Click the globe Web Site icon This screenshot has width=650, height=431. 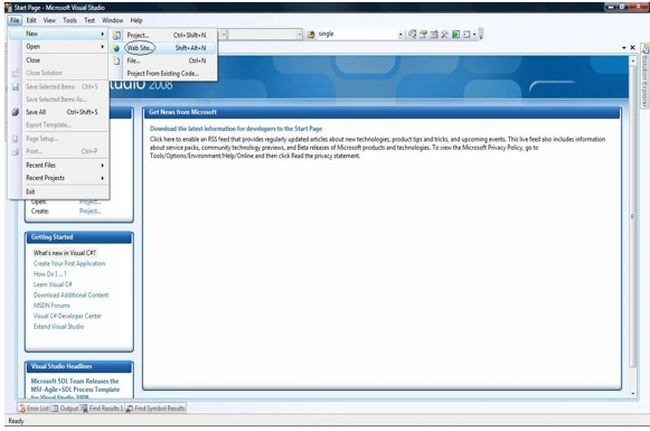tap(116, 48)
